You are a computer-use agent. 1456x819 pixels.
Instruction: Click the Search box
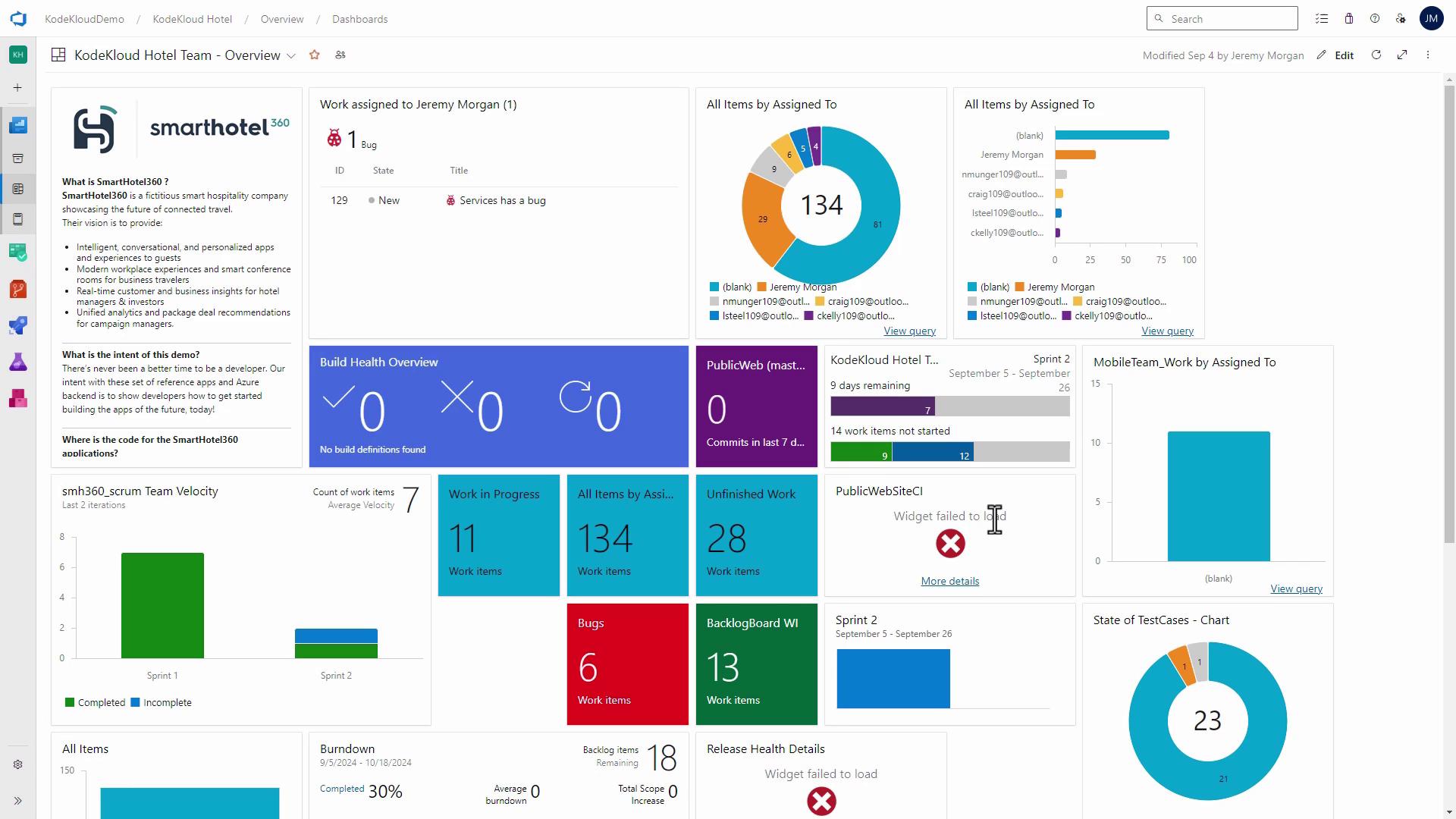click(x=1222, y=19)
